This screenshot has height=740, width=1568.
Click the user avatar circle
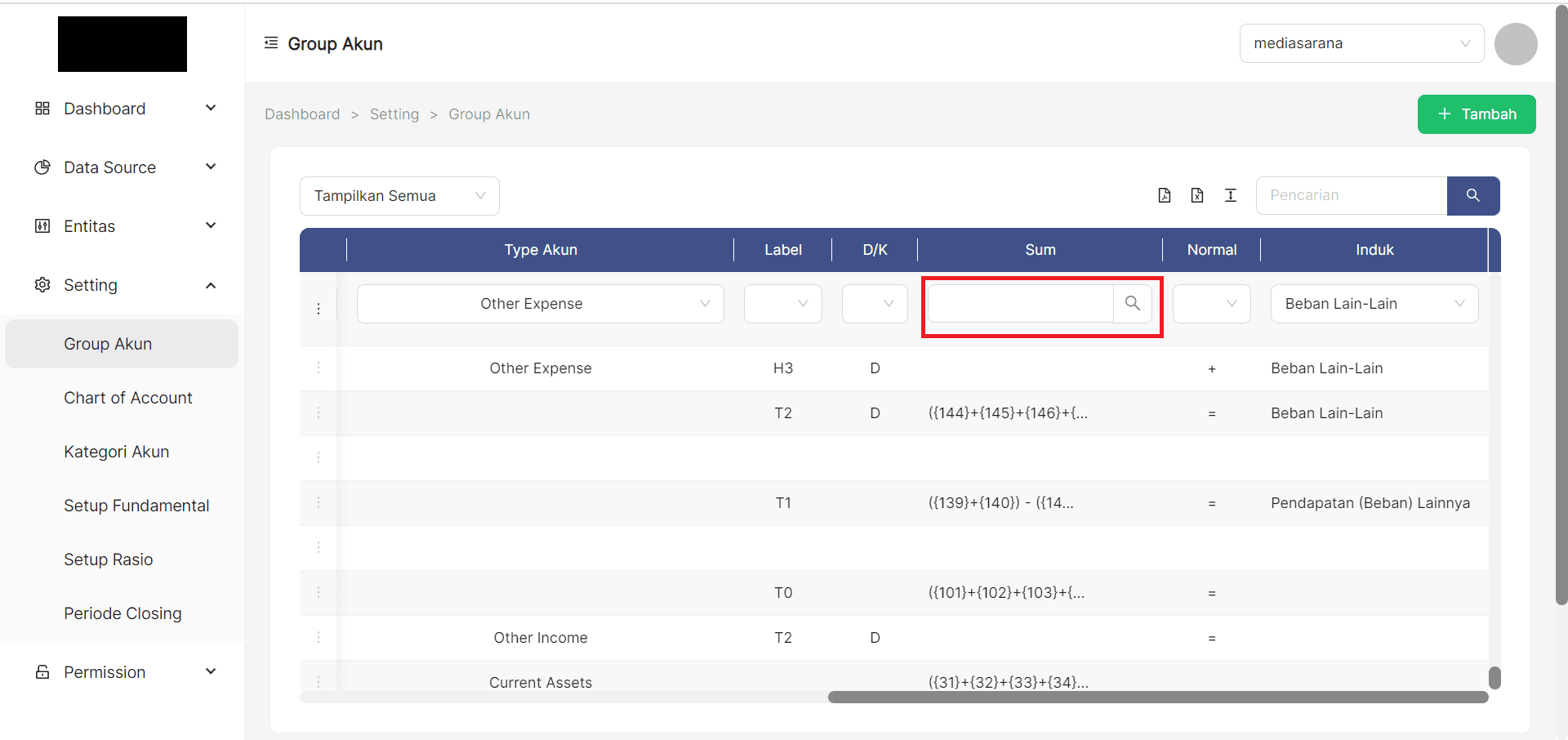pyautogui.click(x=1516, y=44)
